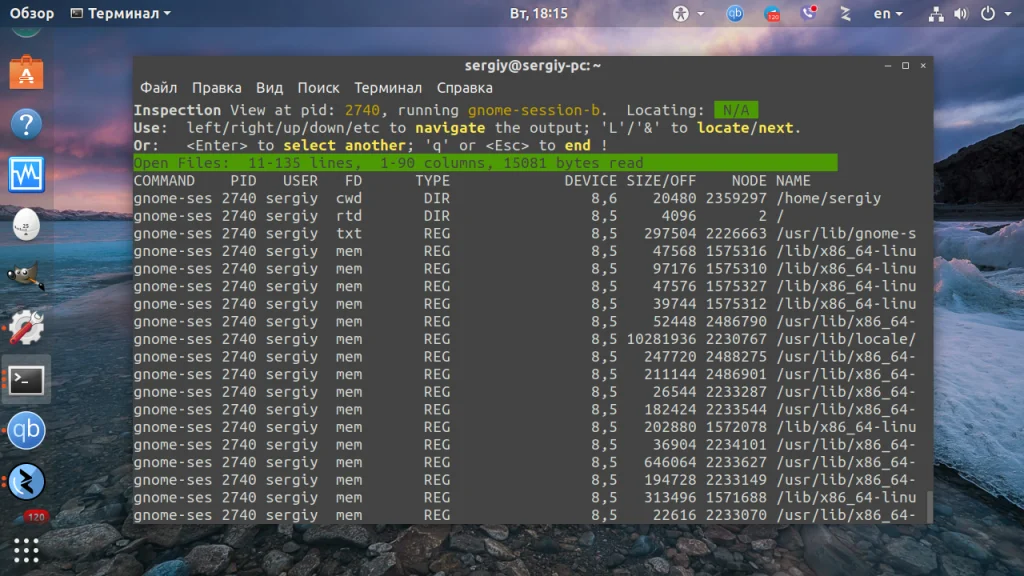The image size is (1024, 576).
Task: Click the red 120 badge dock icon
Action: pos(35,517)
